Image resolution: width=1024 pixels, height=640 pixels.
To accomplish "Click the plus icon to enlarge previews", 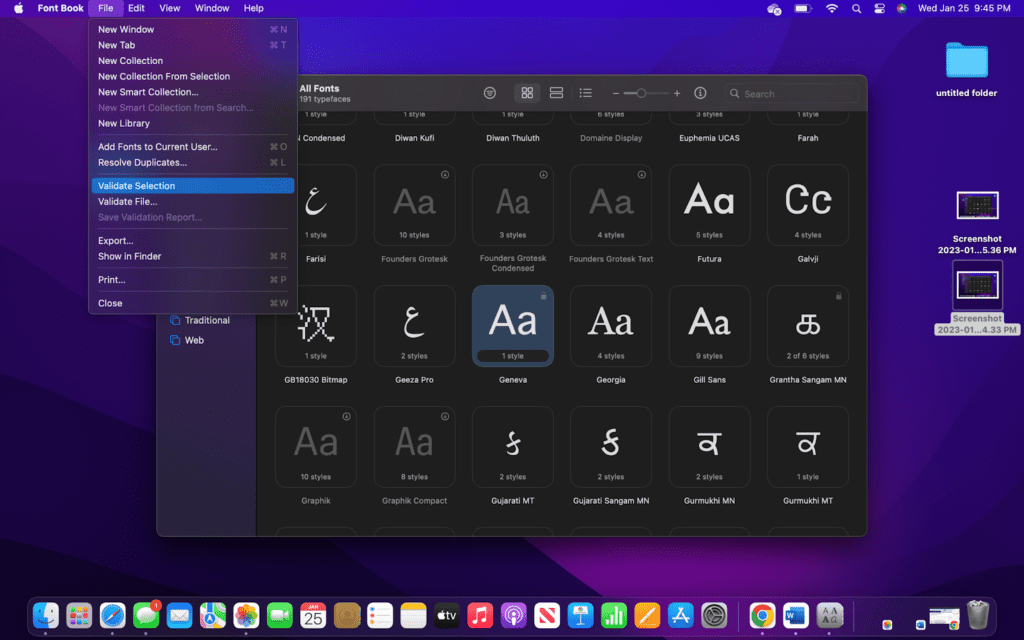I will point(677,93).
